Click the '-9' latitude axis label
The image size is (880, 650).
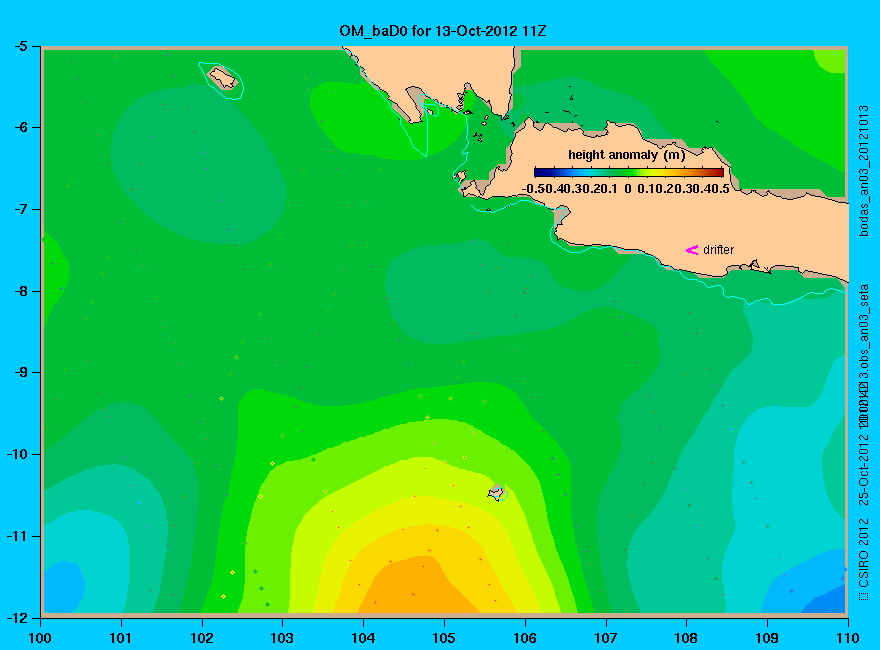[x=20, y=372]
